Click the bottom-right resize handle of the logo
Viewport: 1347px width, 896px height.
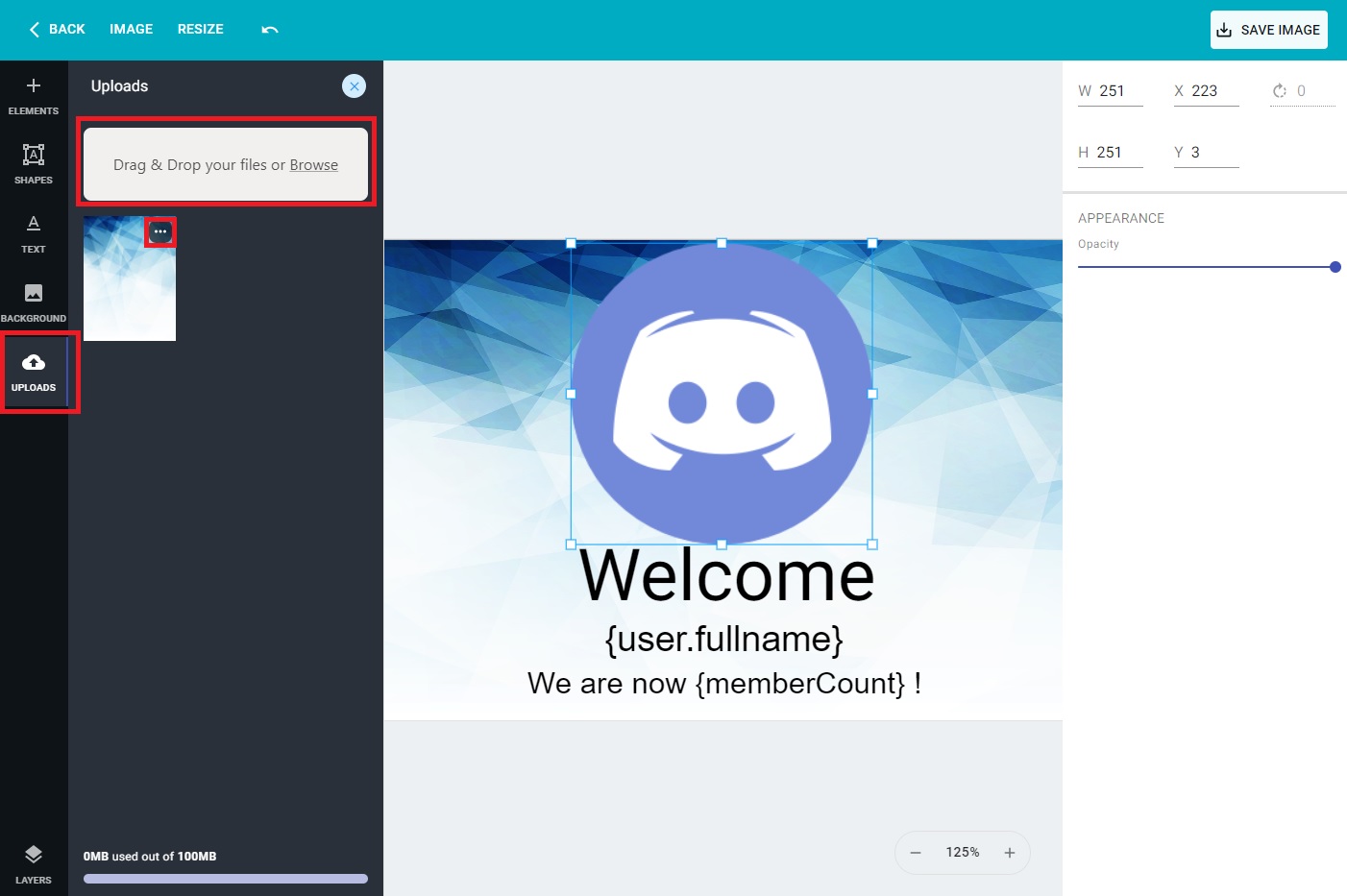872,545
